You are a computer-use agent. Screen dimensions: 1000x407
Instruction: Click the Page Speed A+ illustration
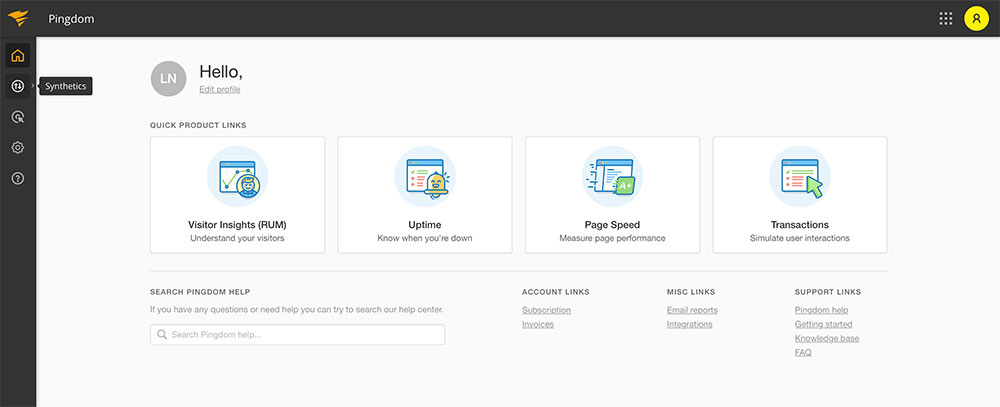pyautogui.click(x=612, y=177)
